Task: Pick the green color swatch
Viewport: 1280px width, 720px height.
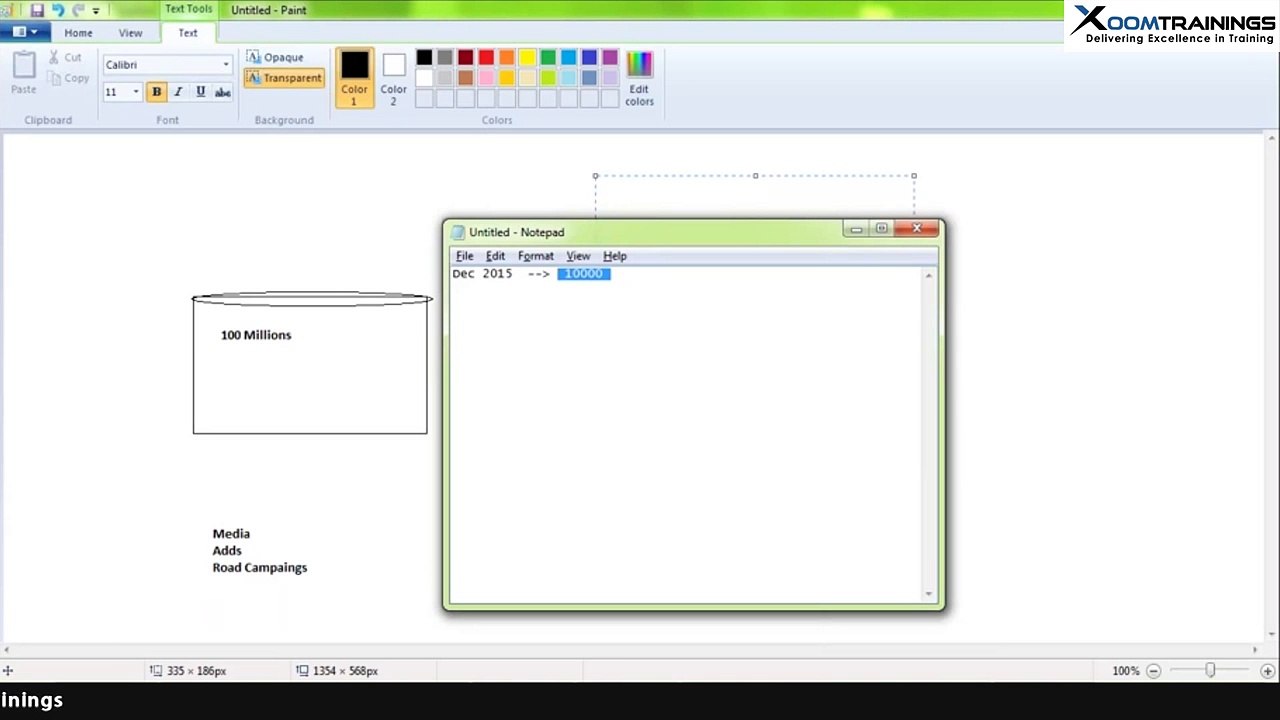Action: click(548, 58)
